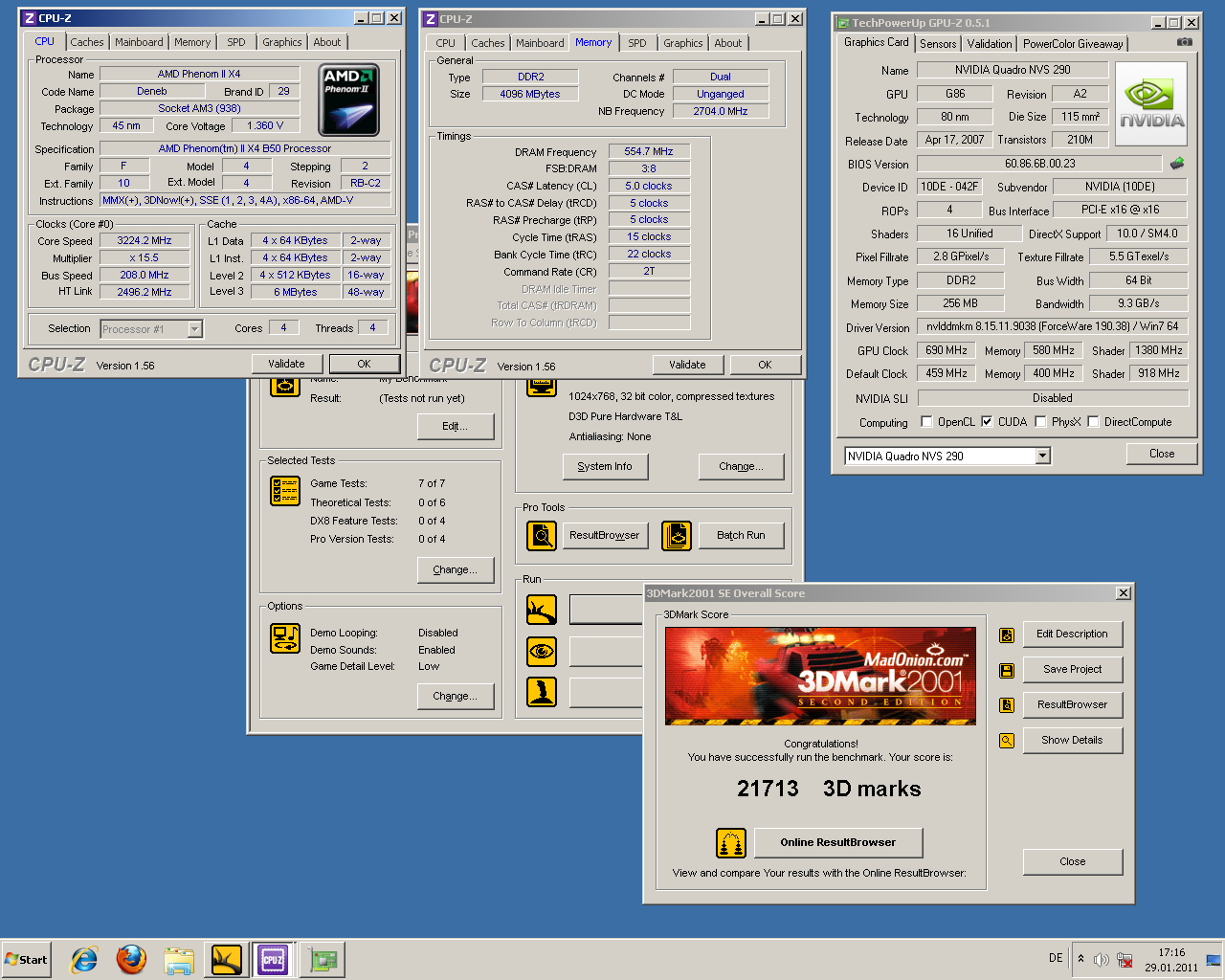The height and width of the screenshot is (980, 1225).
Task: Enable the OpenCL checkbox
Action: 926,422
